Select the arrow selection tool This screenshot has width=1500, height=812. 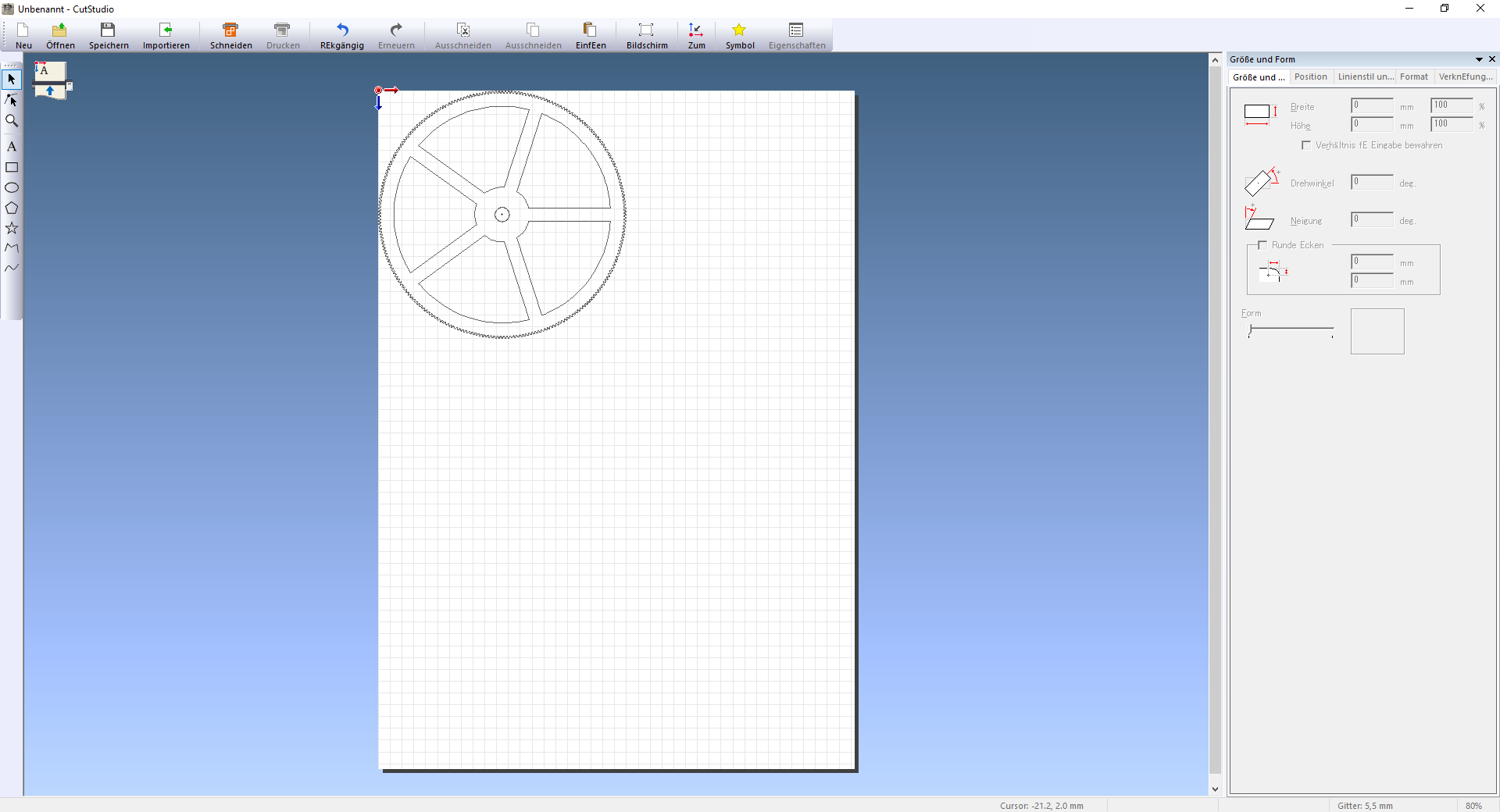[x=12, y=80]
